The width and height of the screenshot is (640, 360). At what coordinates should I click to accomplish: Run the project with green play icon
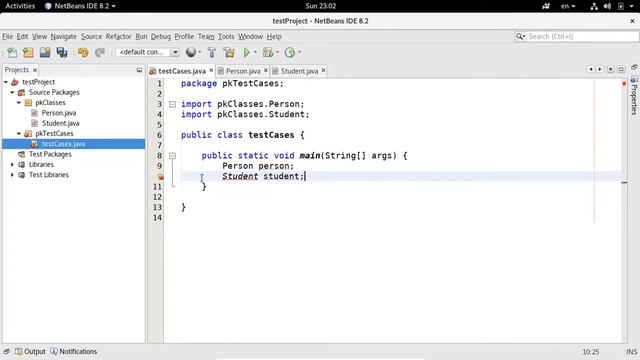pos(247,52)
